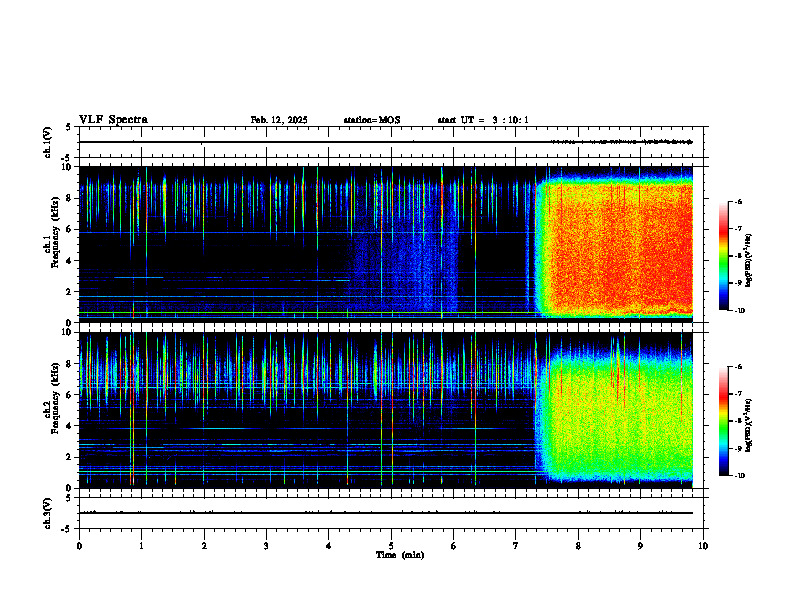
Task: Click the "-7" label on the ch.2 color bar
Action: tap(738, 394)
